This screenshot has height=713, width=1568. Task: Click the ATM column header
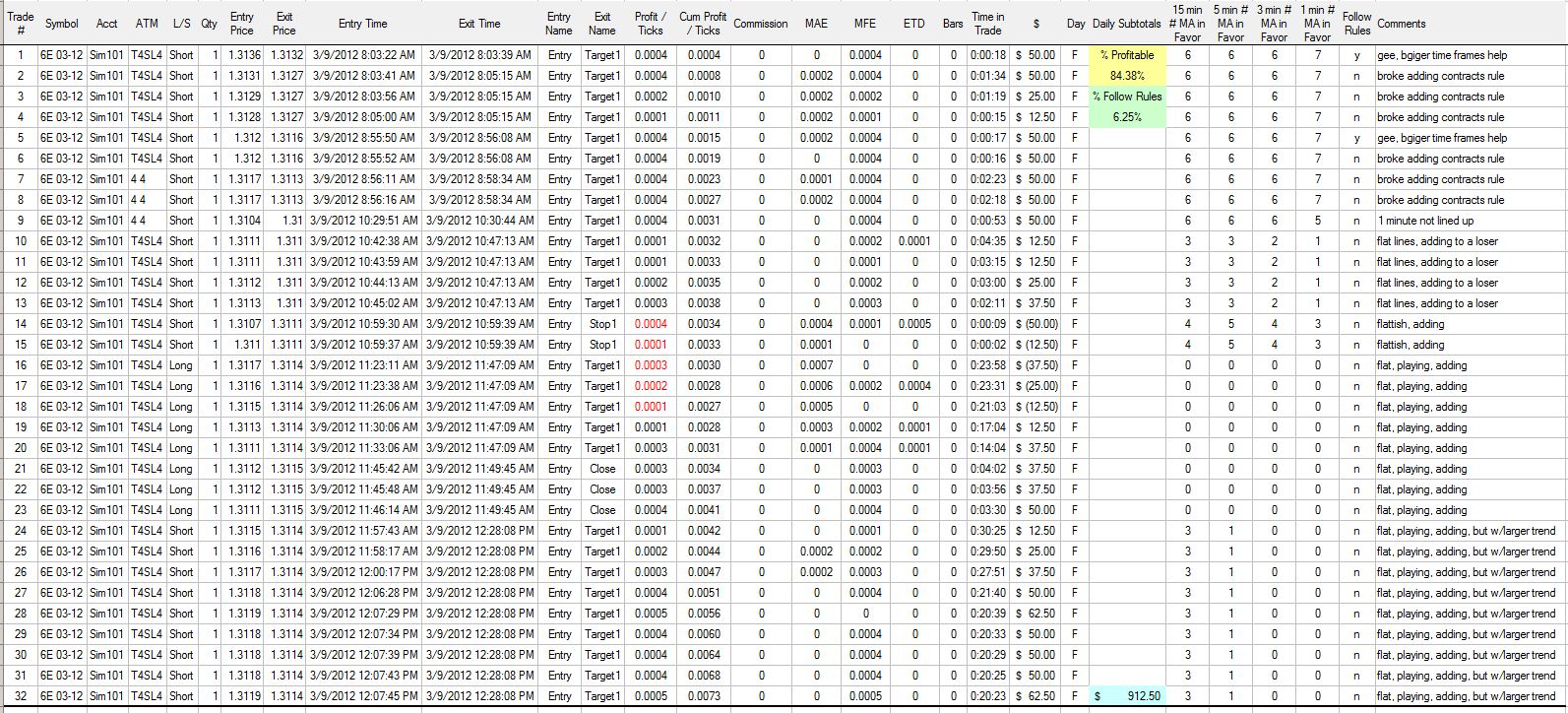(148, 24)
